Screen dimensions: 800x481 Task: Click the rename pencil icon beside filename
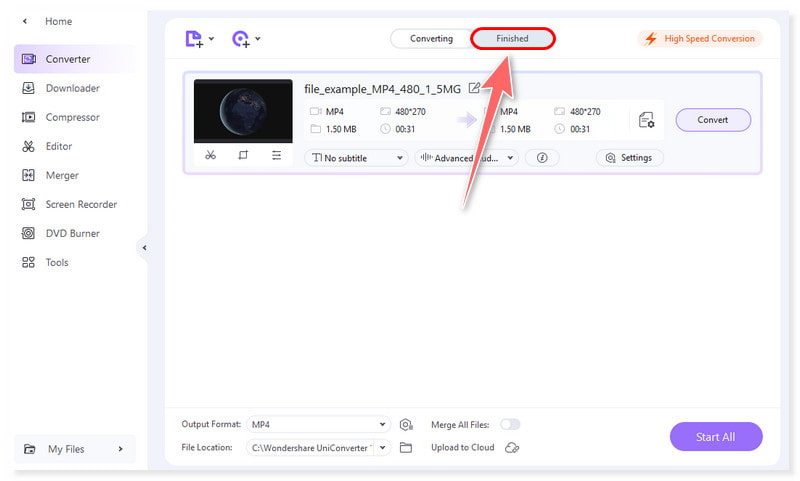tap(474, 89)
